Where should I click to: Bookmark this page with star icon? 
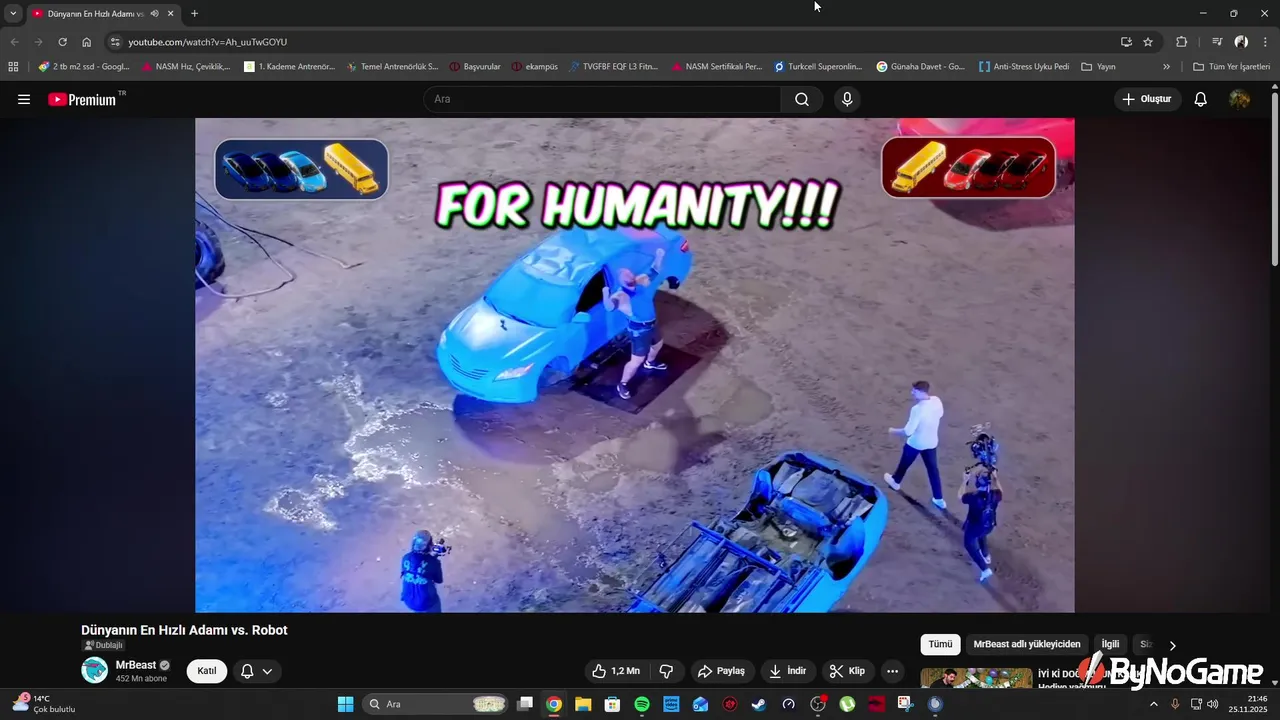(x=1148, y=42)
